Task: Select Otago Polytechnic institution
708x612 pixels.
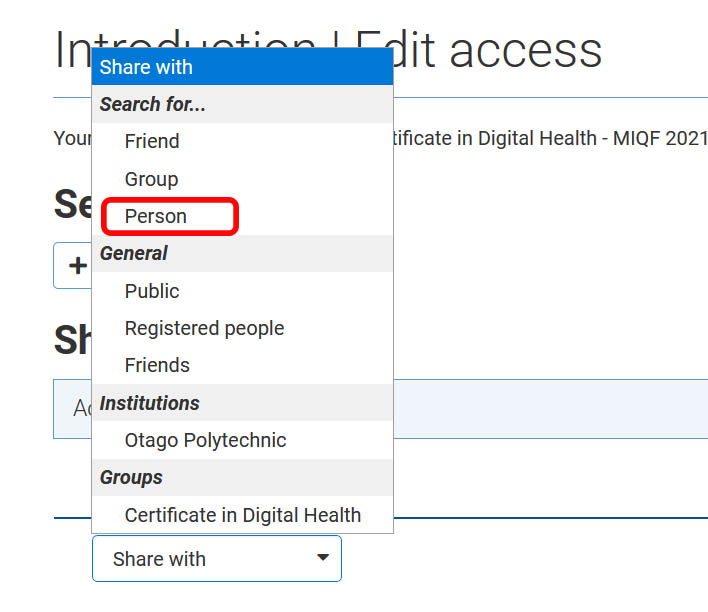Action: pos(205,440)
